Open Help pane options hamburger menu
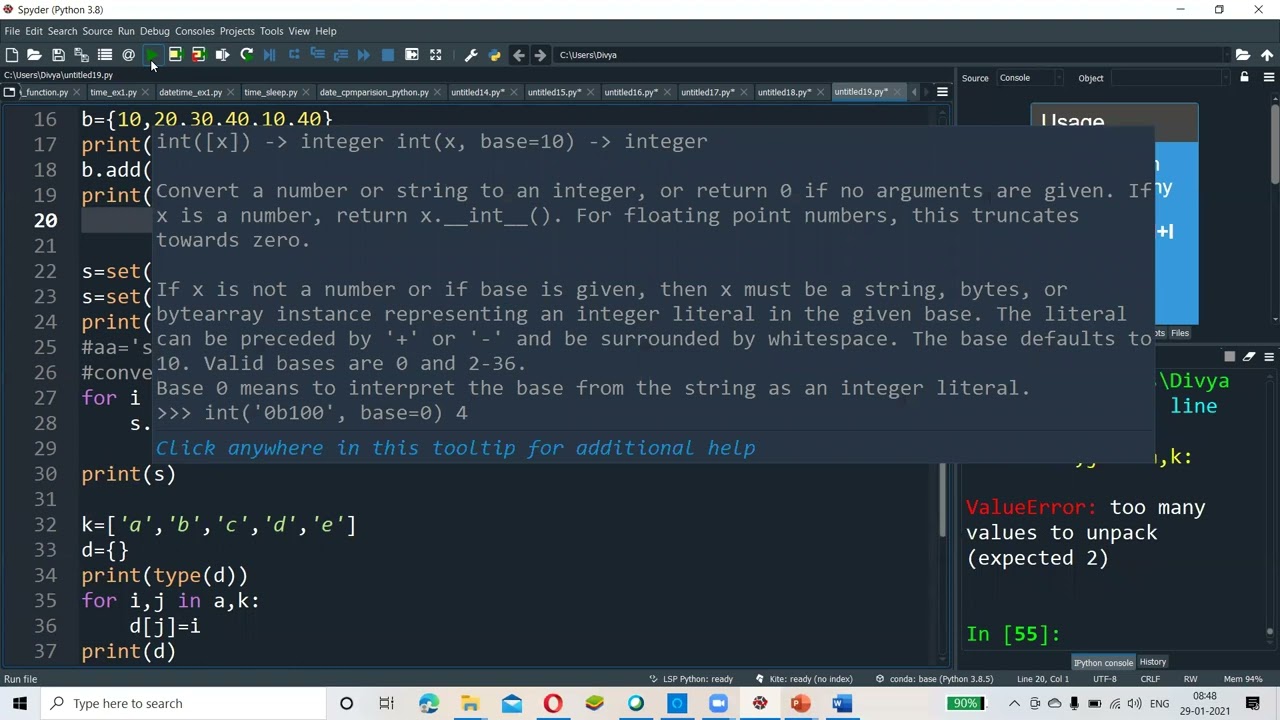 coord(1268,77)
